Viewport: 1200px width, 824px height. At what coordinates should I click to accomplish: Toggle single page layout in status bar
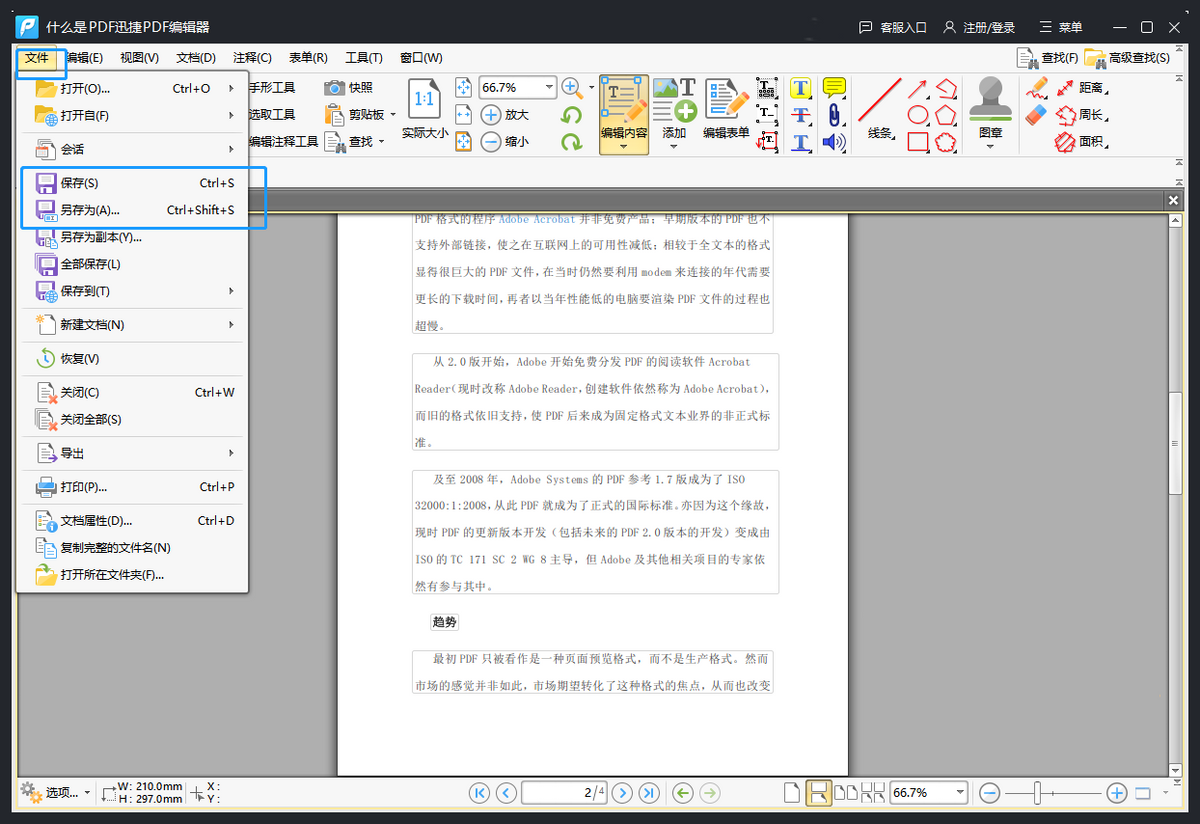(791, 793)
